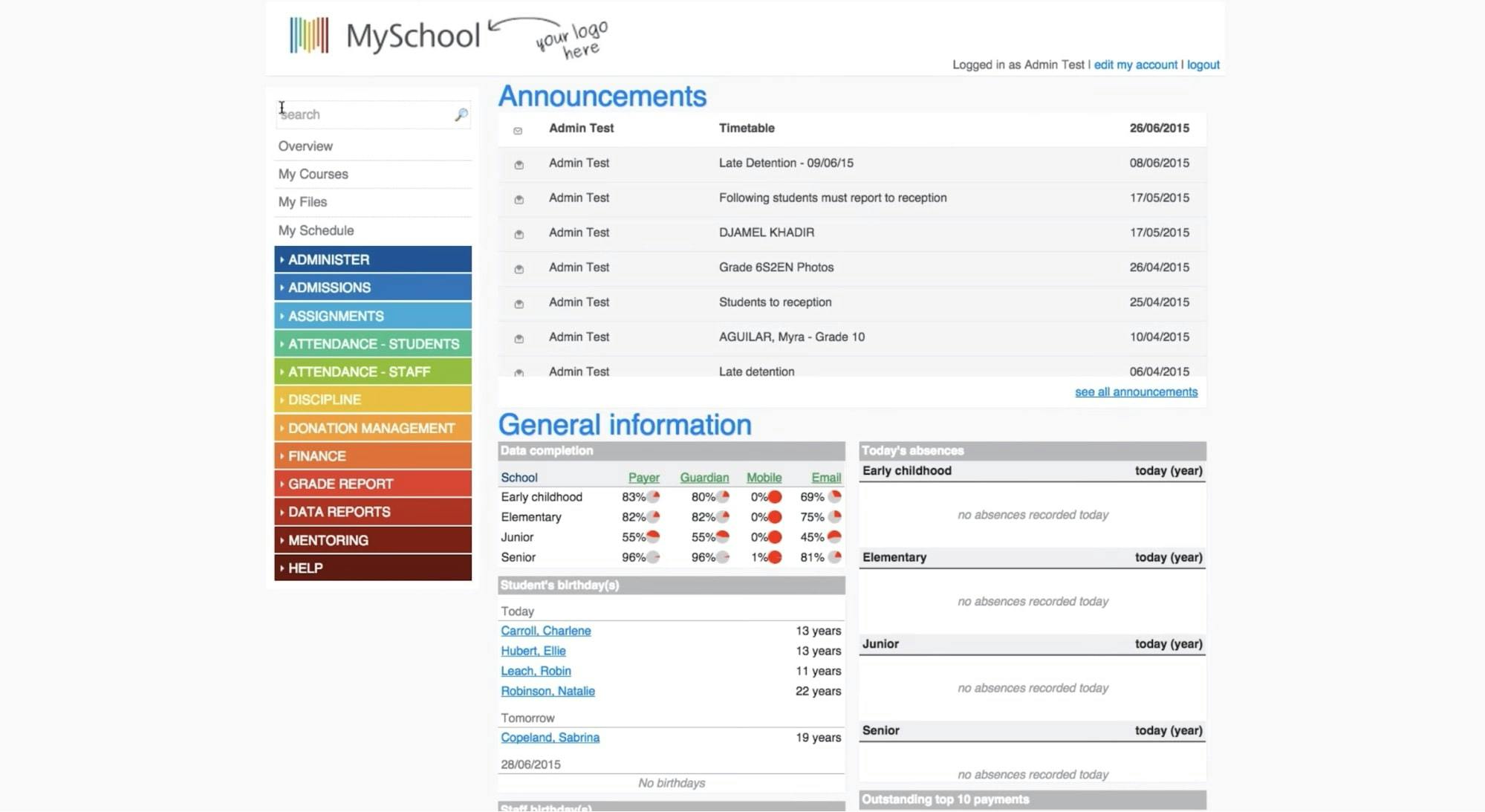Open Copeland, Sabrina birthday link

coord(550,738)
